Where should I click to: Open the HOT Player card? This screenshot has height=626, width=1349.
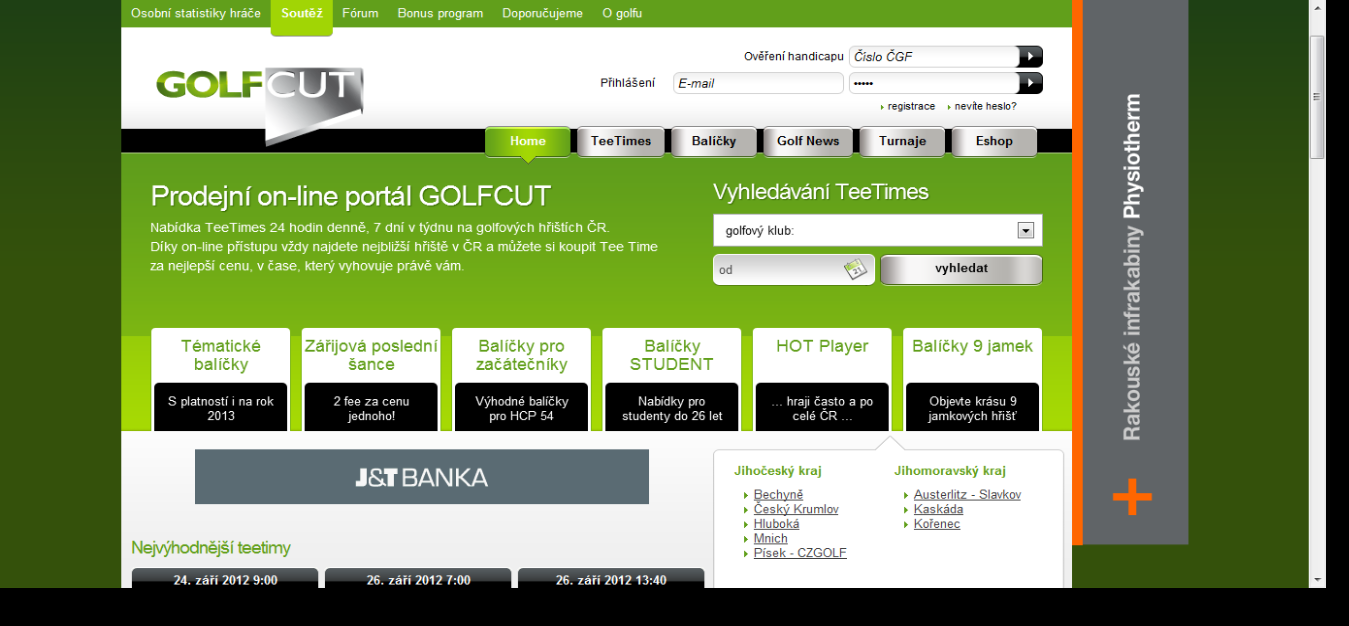(x=822, y=380)
